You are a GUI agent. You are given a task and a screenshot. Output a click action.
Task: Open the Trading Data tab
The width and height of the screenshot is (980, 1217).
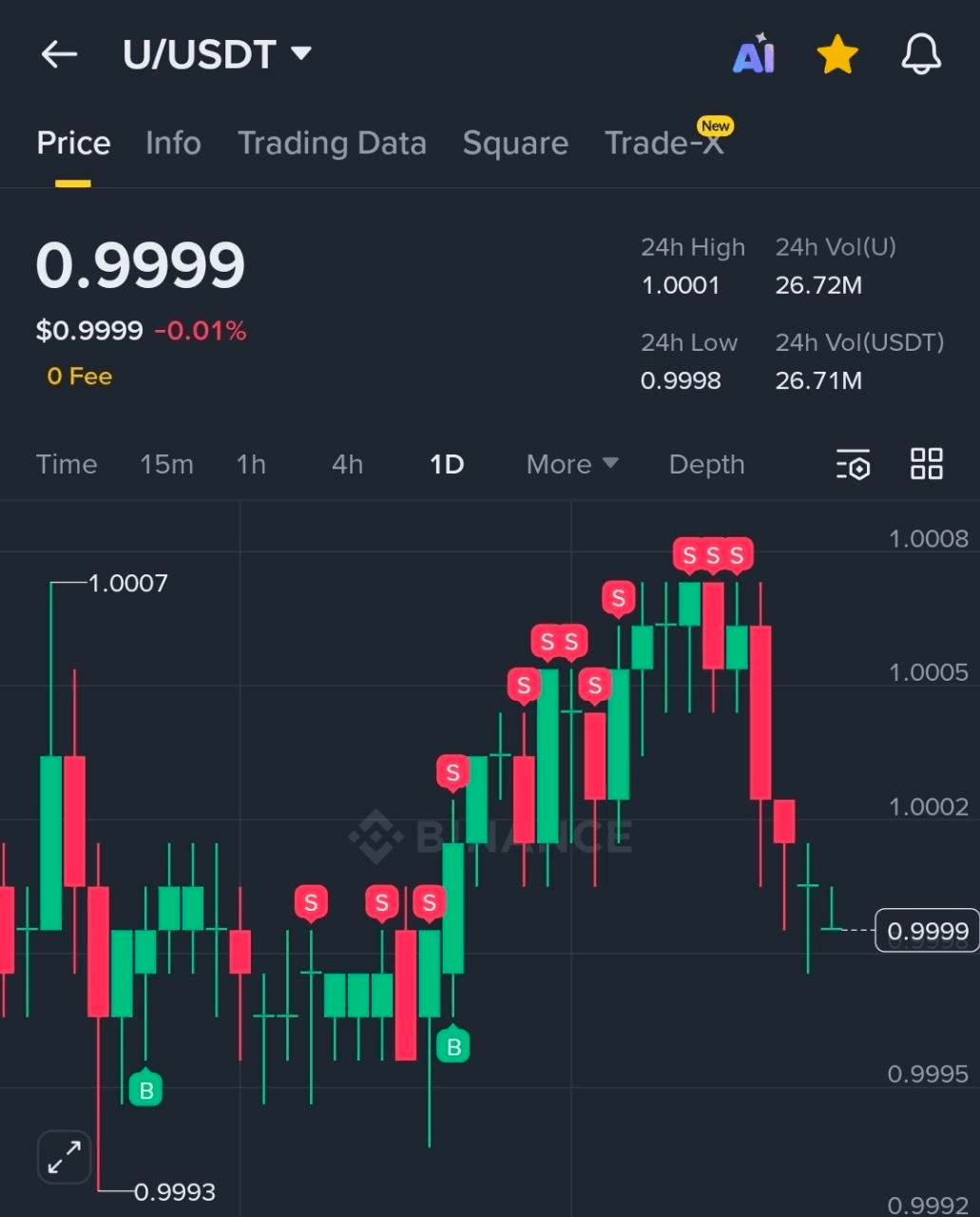332,144
